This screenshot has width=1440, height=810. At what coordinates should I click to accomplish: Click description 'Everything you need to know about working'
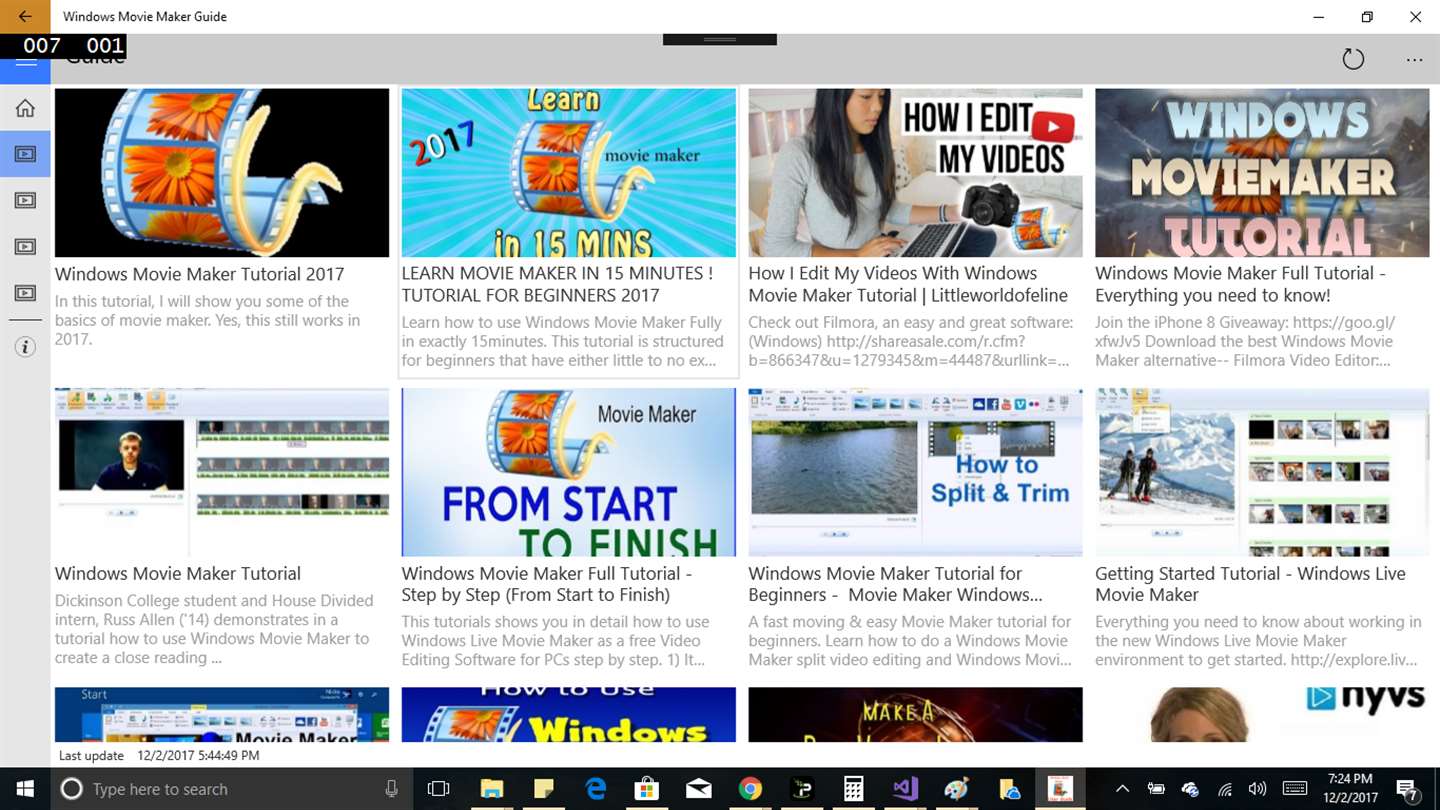1258,622
